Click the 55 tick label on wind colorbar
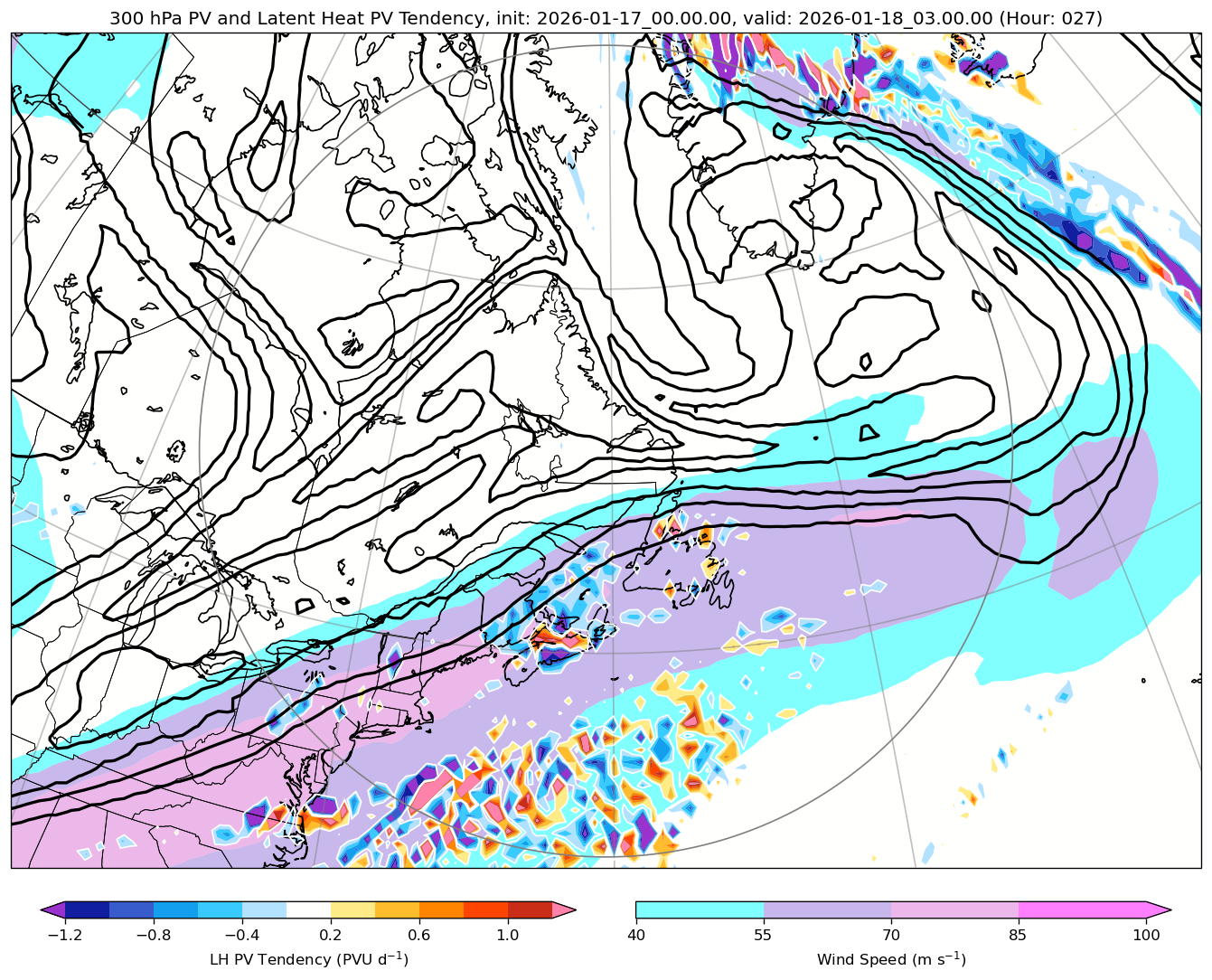The image size is (1212, 980). coord(764,935)
